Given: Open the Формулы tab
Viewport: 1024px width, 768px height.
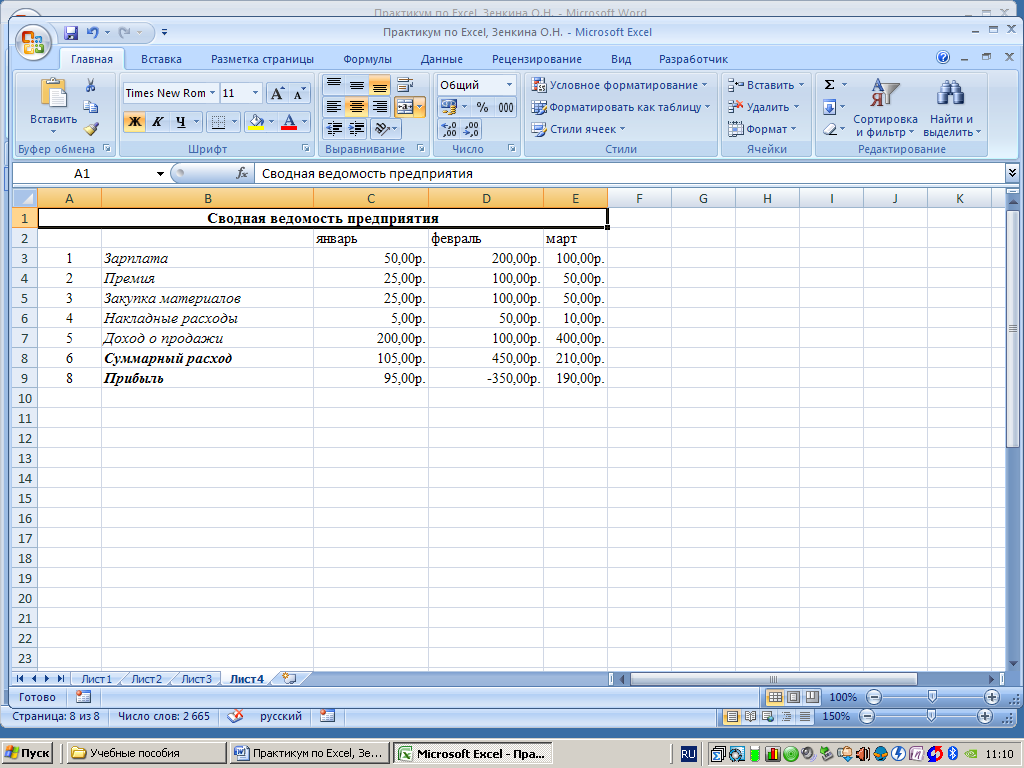Looking at the screenshot, I should point(367,59).
